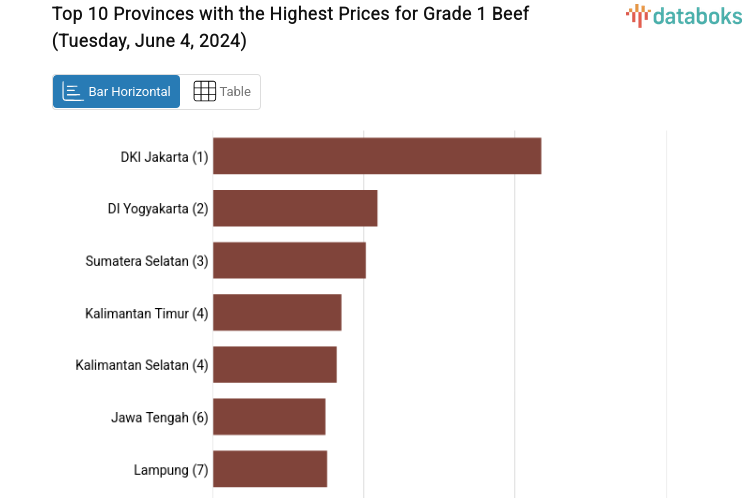
Task: Click the horizontal bar chart icon
Action: [73, 91]
